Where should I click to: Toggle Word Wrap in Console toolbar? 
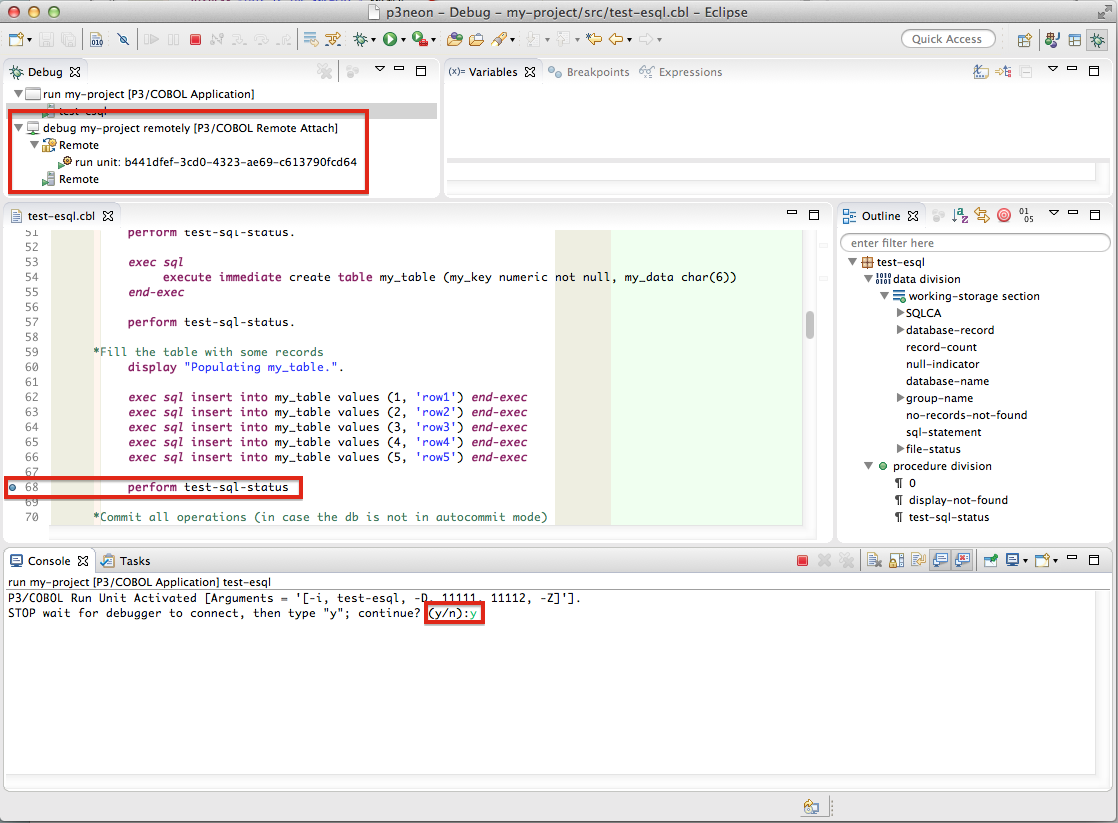tap(918, 561)
